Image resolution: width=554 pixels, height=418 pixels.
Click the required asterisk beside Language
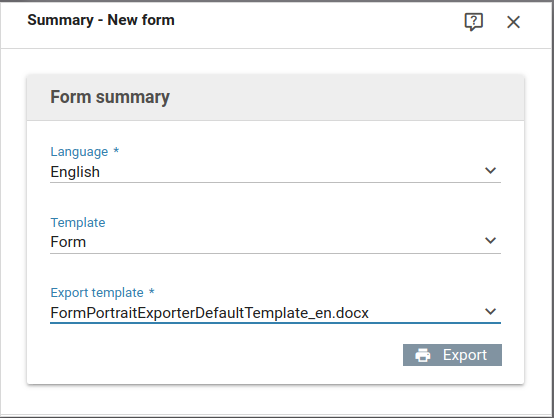pos(116,151)
